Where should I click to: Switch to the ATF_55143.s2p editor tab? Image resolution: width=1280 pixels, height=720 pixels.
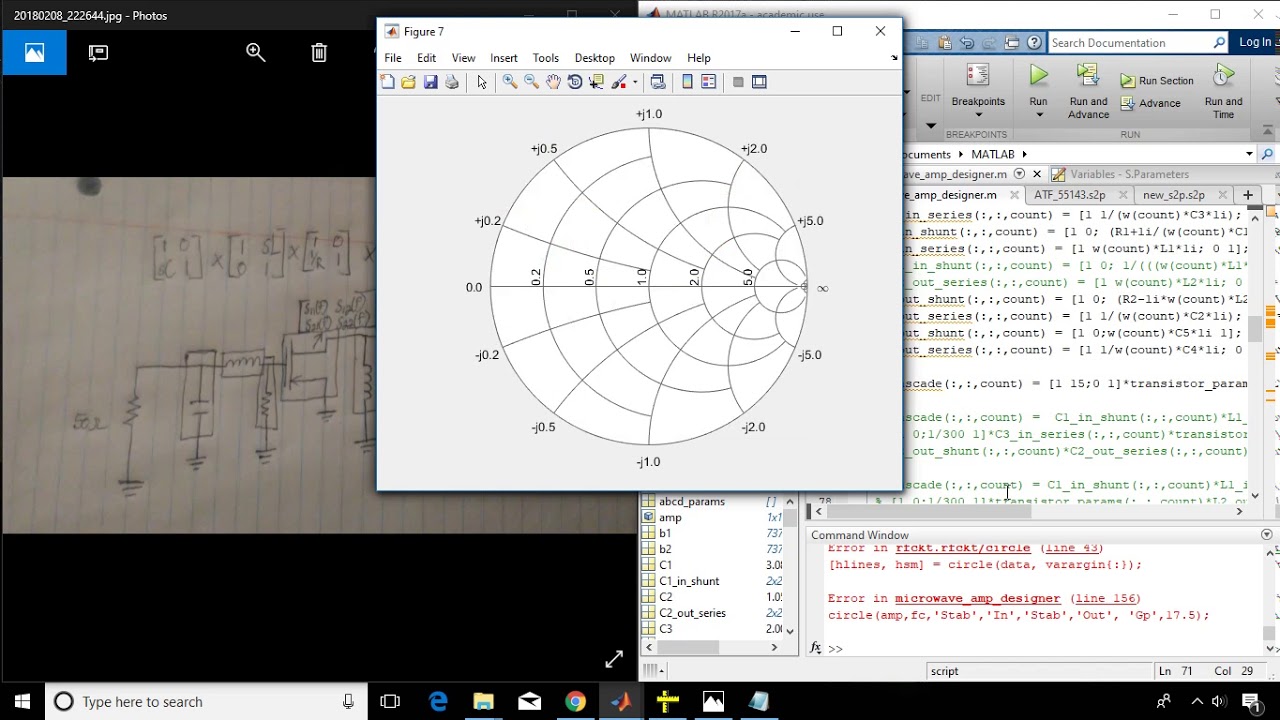(1069, 195)
